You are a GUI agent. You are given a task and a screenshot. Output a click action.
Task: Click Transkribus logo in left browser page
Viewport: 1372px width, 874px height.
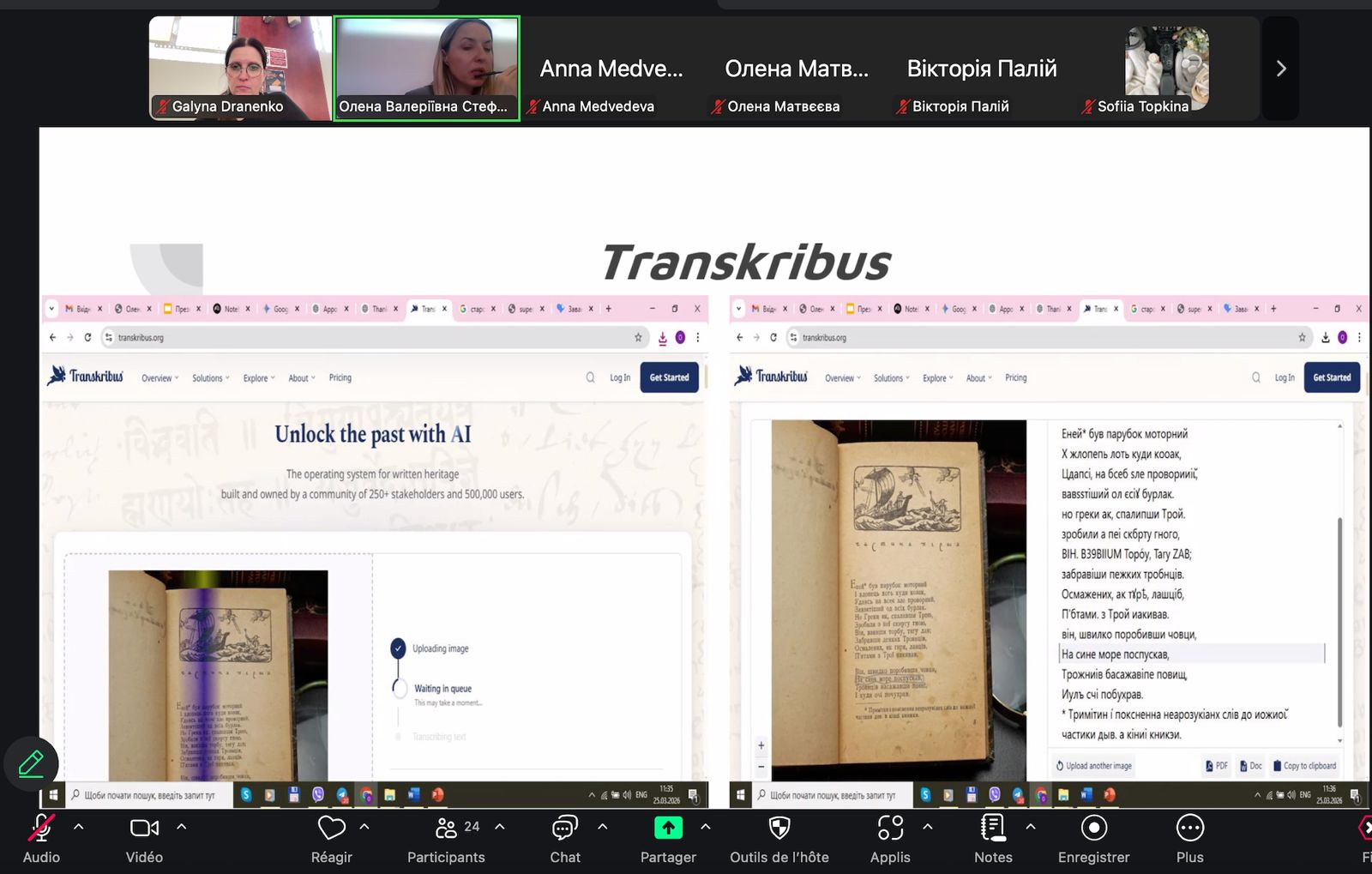[86, 376]
